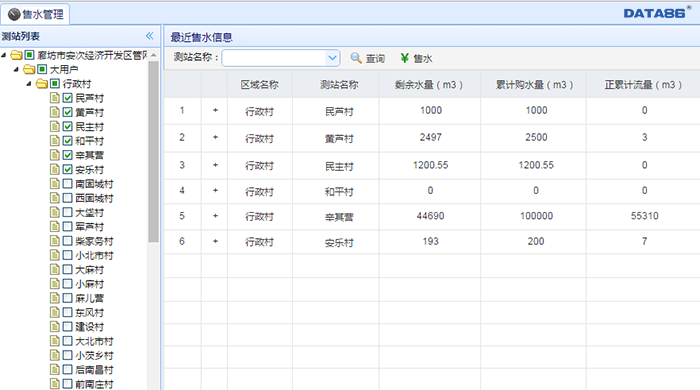This screenshot has height=390, width=700.
Task: Select the 后南昌村 tree label
Action: (94, 370)
